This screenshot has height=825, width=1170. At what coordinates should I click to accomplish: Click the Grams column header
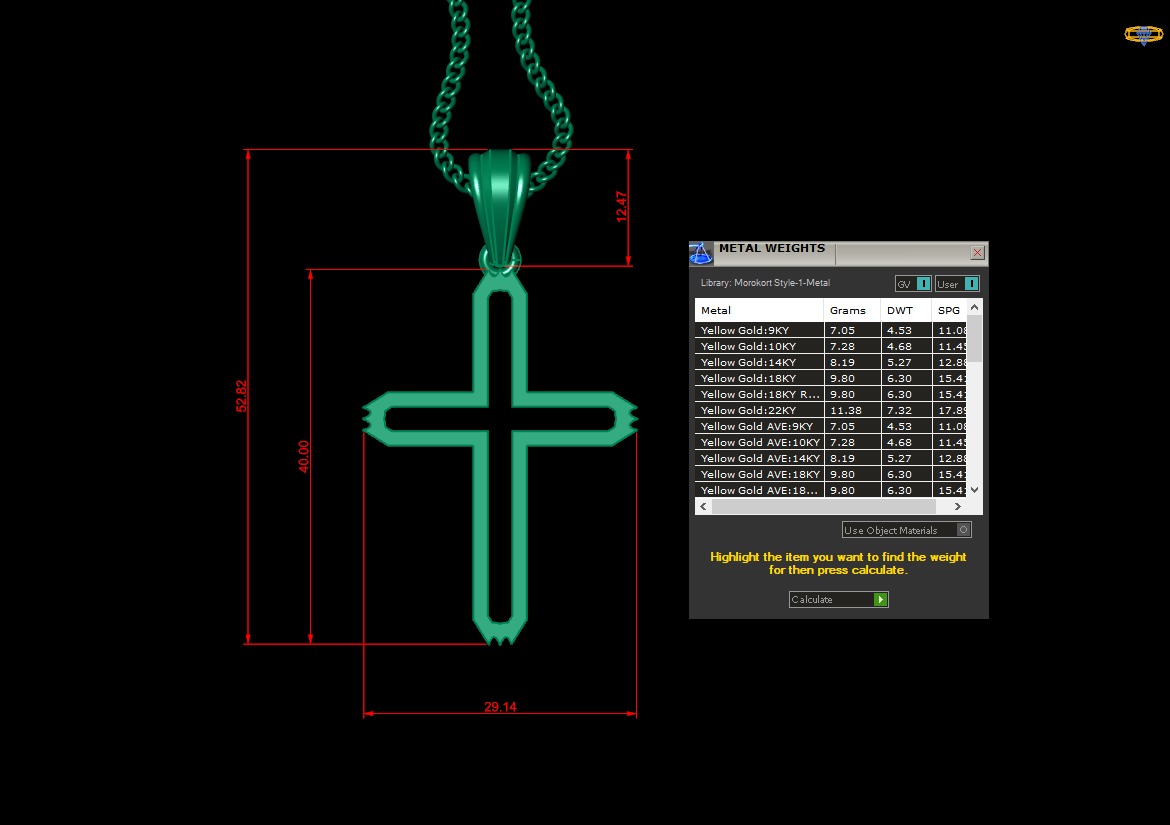click(x=851, y=310)
